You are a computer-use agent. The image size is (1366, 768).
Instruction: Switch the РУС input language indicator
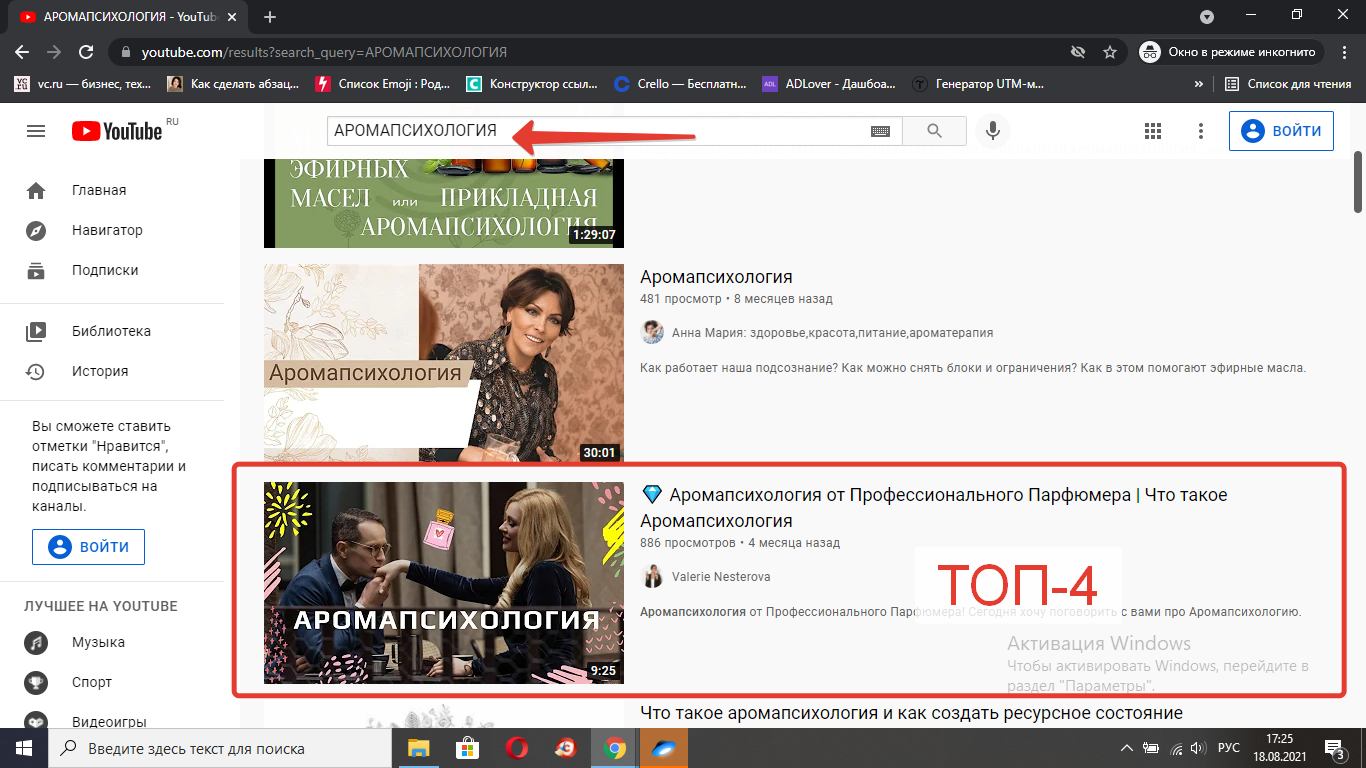(1229, 748)
